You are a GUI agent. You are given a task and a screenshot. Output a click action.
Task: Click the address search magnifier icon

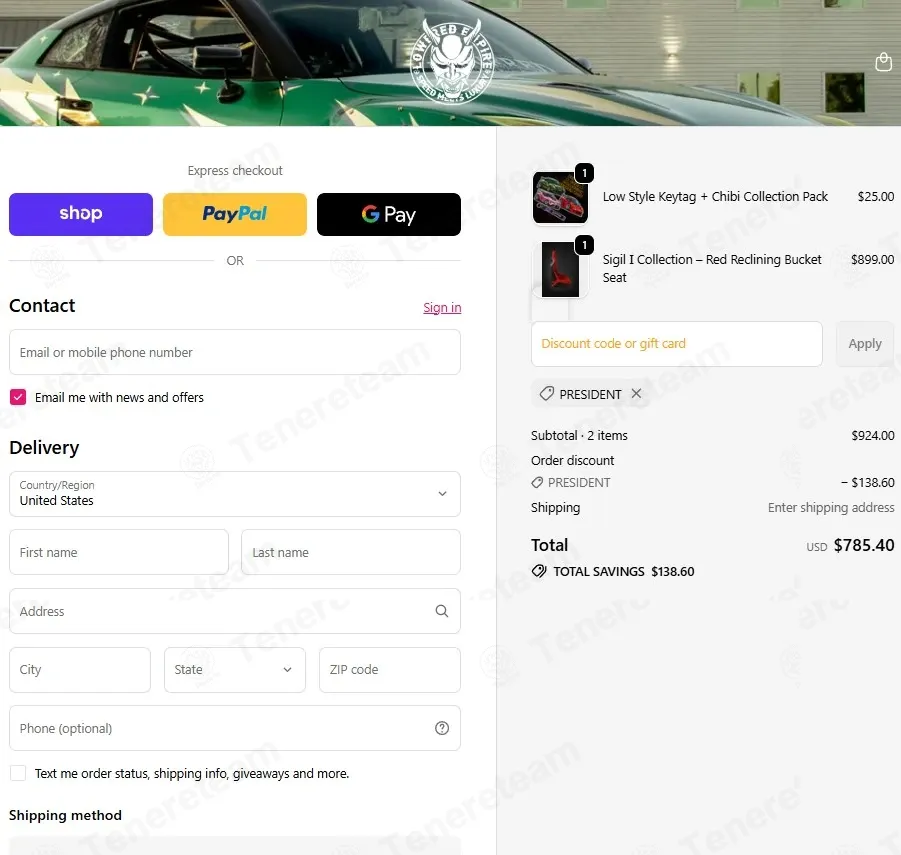[x=441, y=611]
